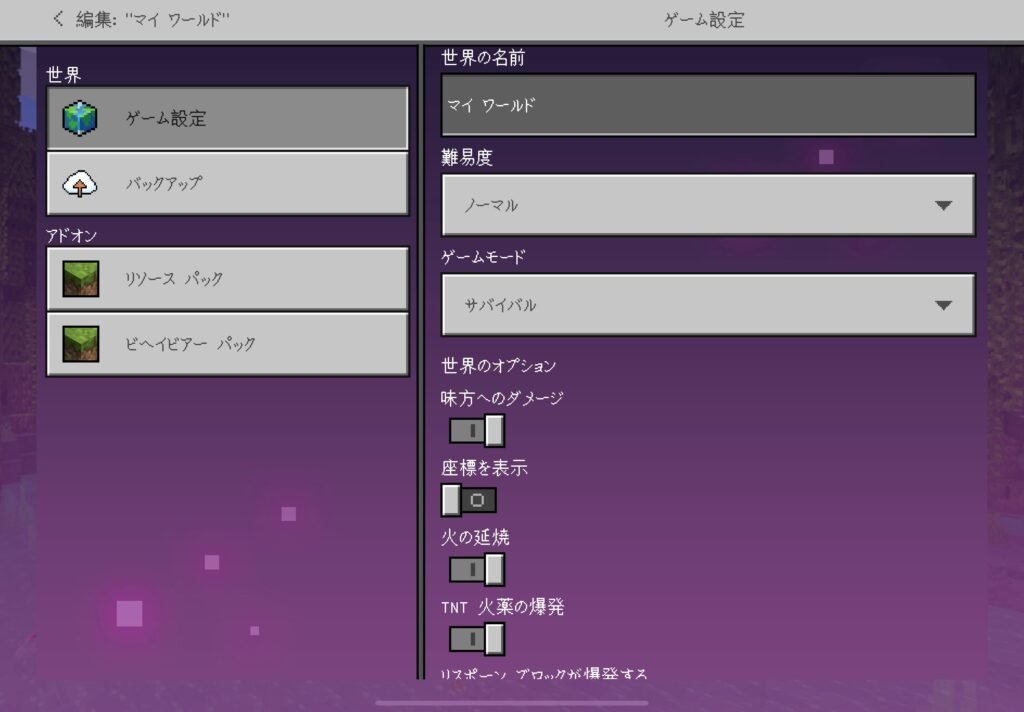Image resolution: width=1024 pixels, height=712 pixels.
Task: Click the grass block icon beside リソース パック
Action: [x=80, y=279]
